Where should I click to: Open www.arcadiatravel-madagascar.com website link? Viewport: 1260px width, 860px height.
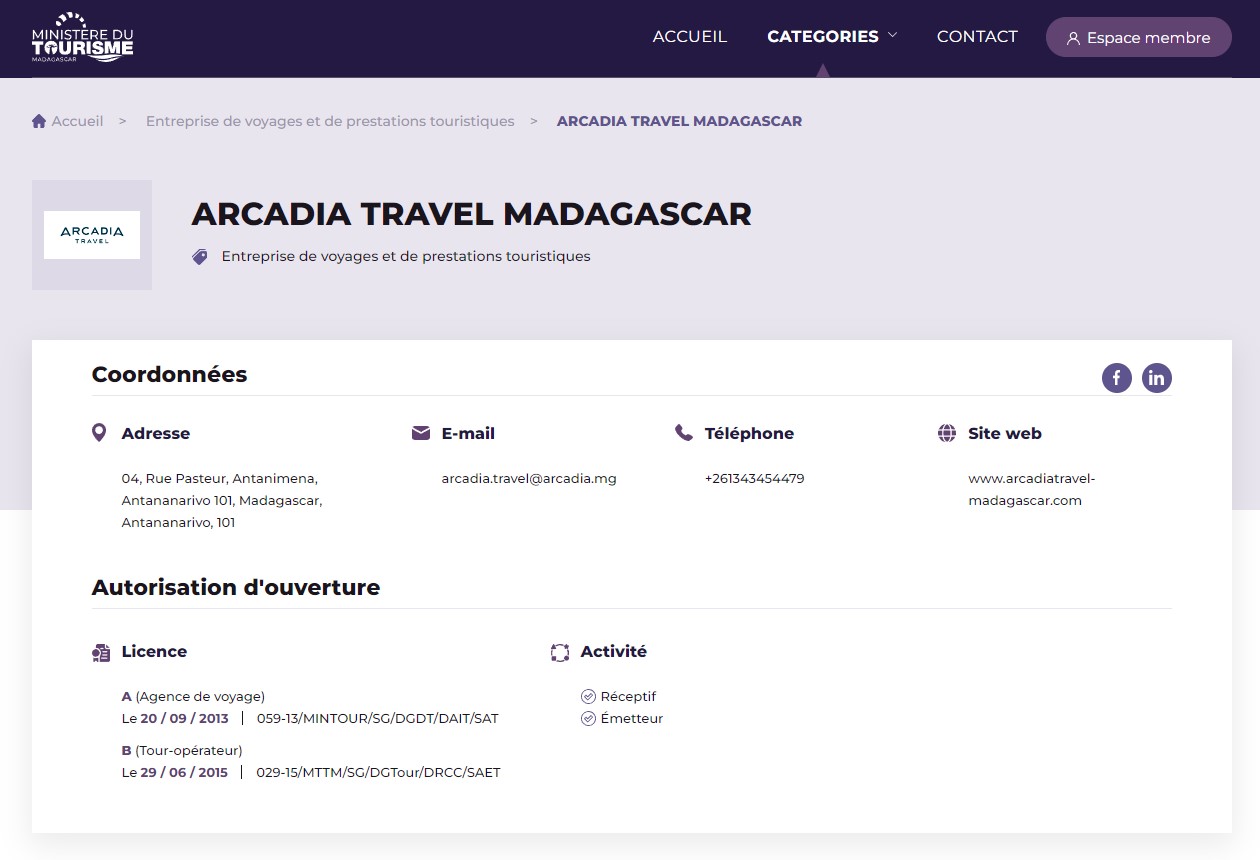click(1032, 489)
